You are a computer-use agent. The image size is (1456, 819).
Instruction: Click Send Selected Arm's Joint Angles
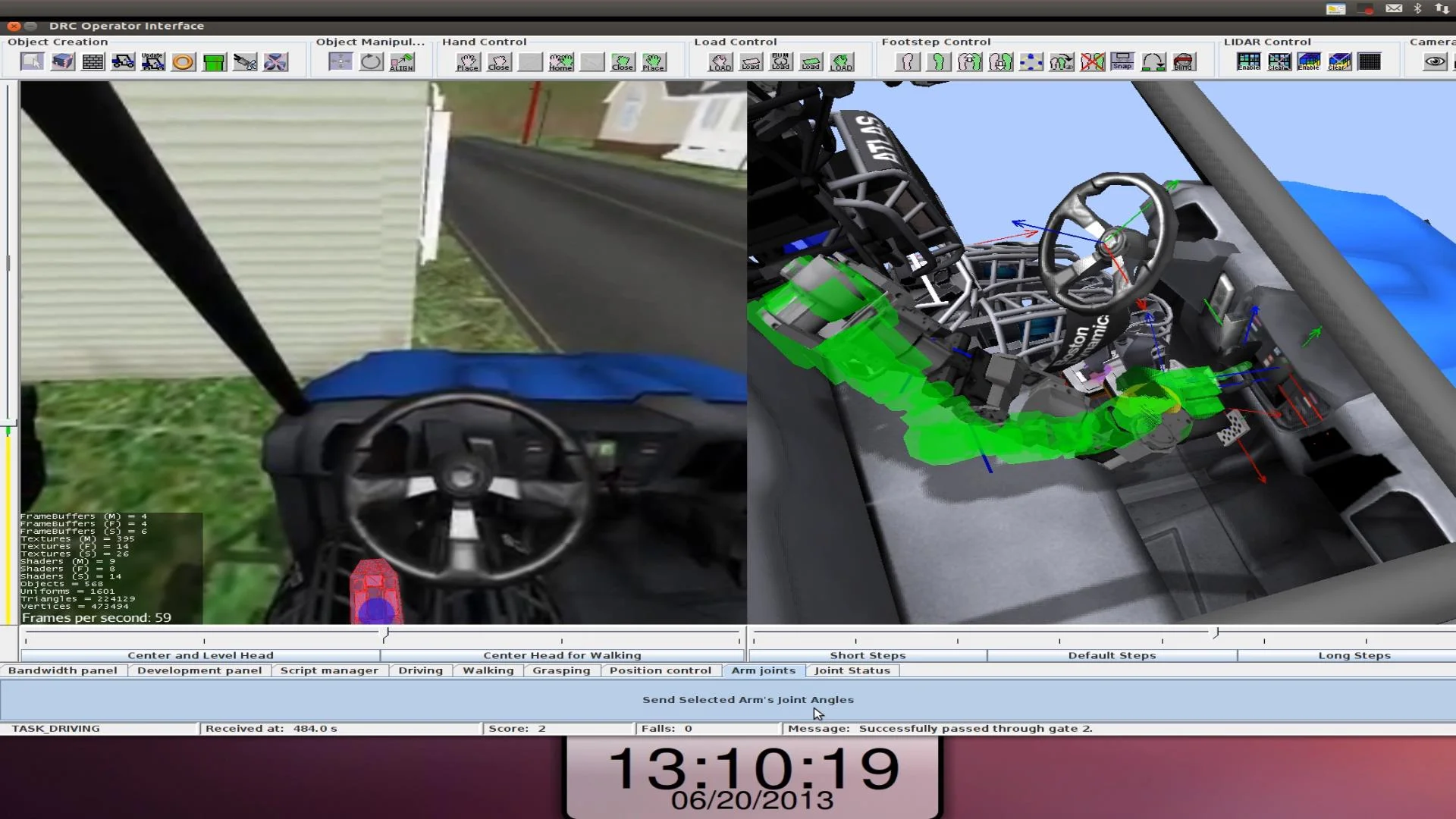(x=748, y=699)
